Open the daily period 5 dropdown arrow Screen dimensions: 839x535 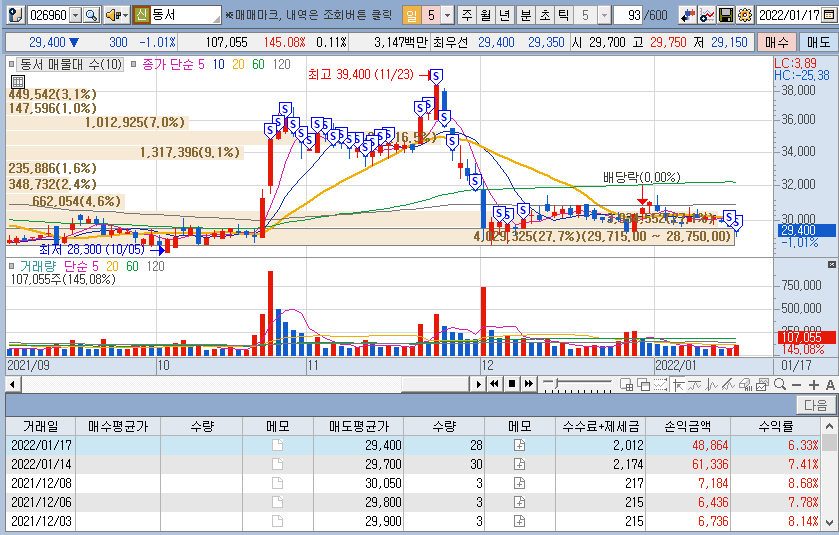448,15
